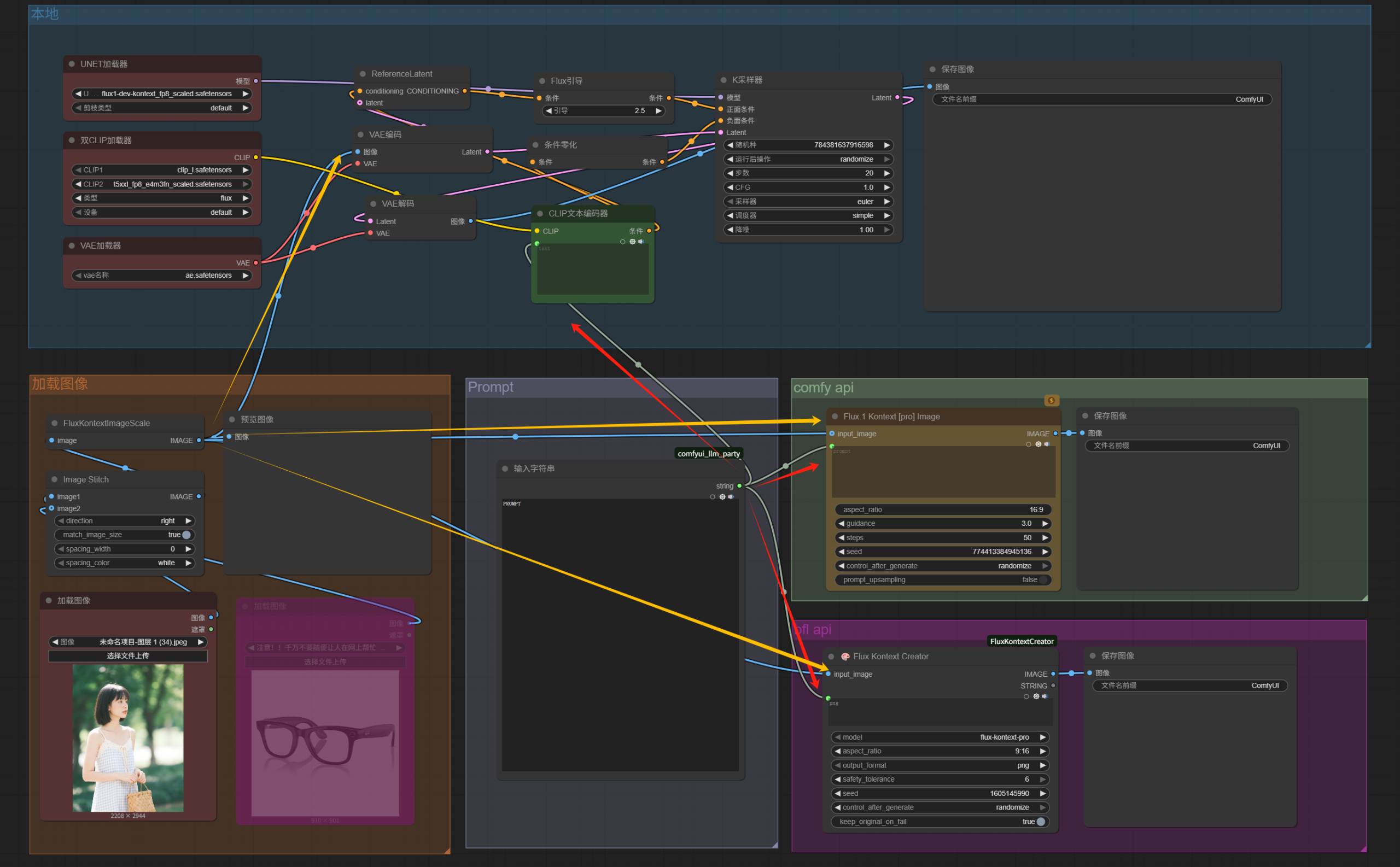Click the palette icon on Flux Kontext Creator
Image resolution: width=1400 pixels, height=867 pixels.
[x=845, y=657]
